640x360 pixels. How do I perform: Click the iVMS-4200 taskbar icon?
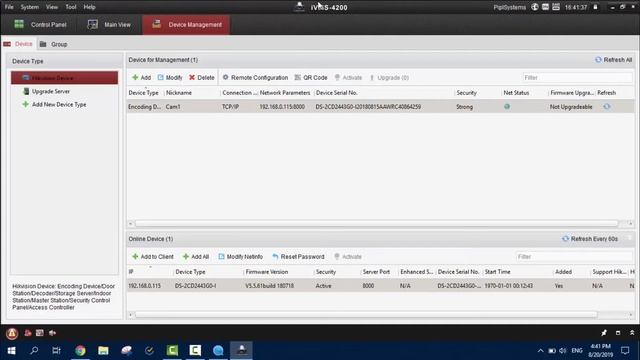click(x=241, y=350)
